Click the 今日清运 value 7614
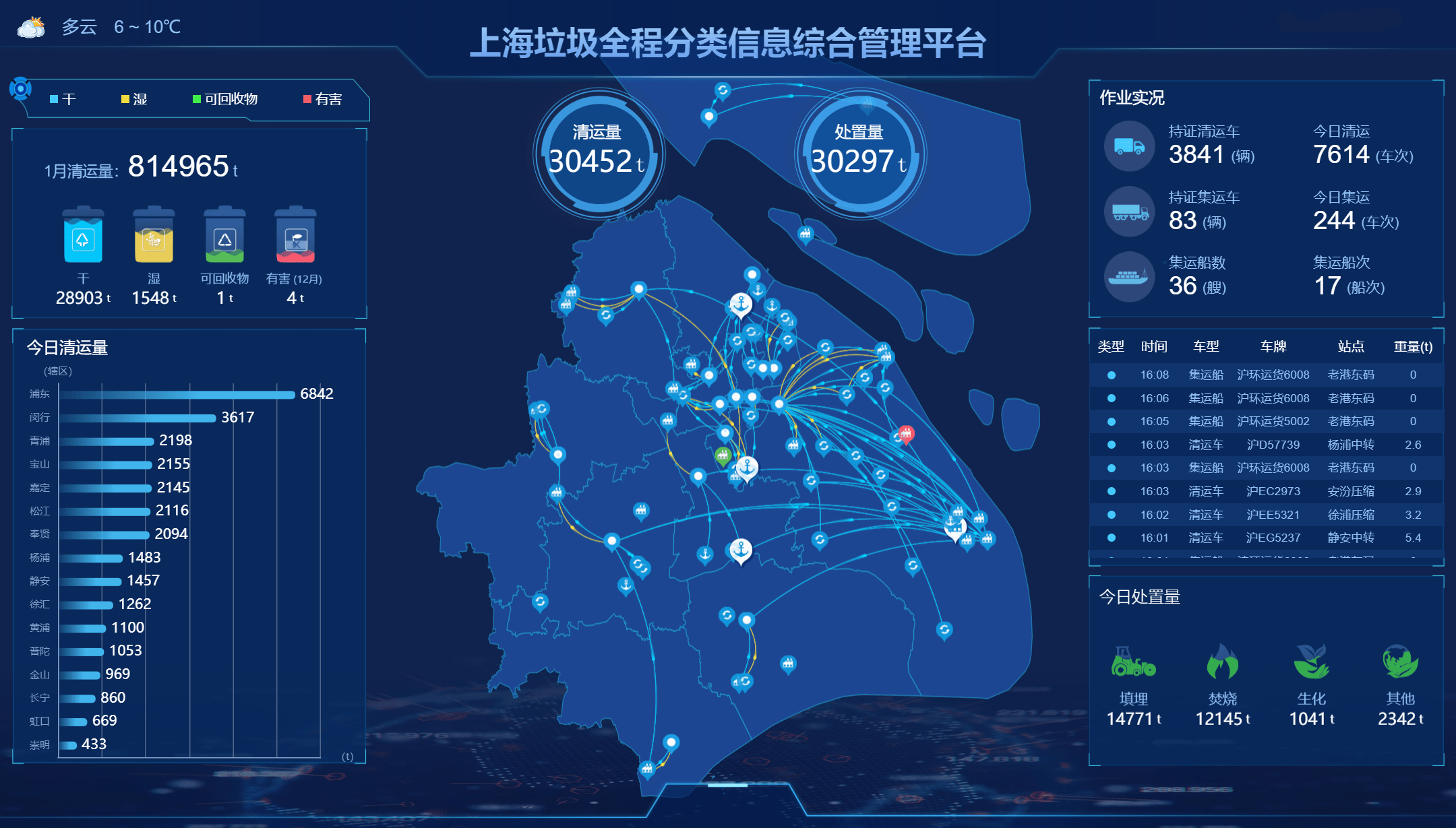This screenshot has height=828, width=1456. 1341,154
